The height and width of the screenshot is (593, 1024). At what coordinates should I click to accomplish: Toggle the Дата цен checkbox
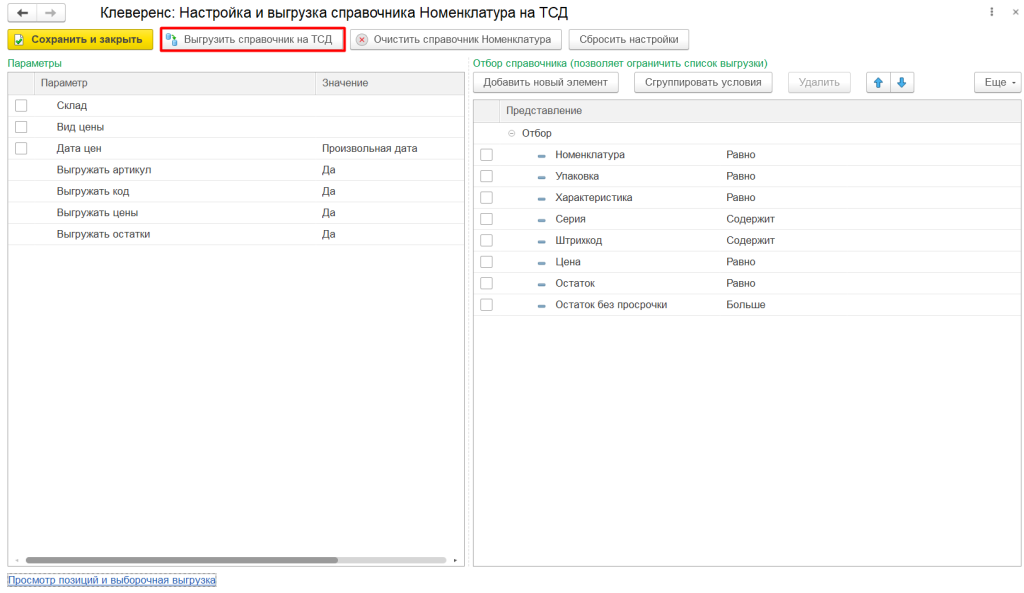[21, 148]
